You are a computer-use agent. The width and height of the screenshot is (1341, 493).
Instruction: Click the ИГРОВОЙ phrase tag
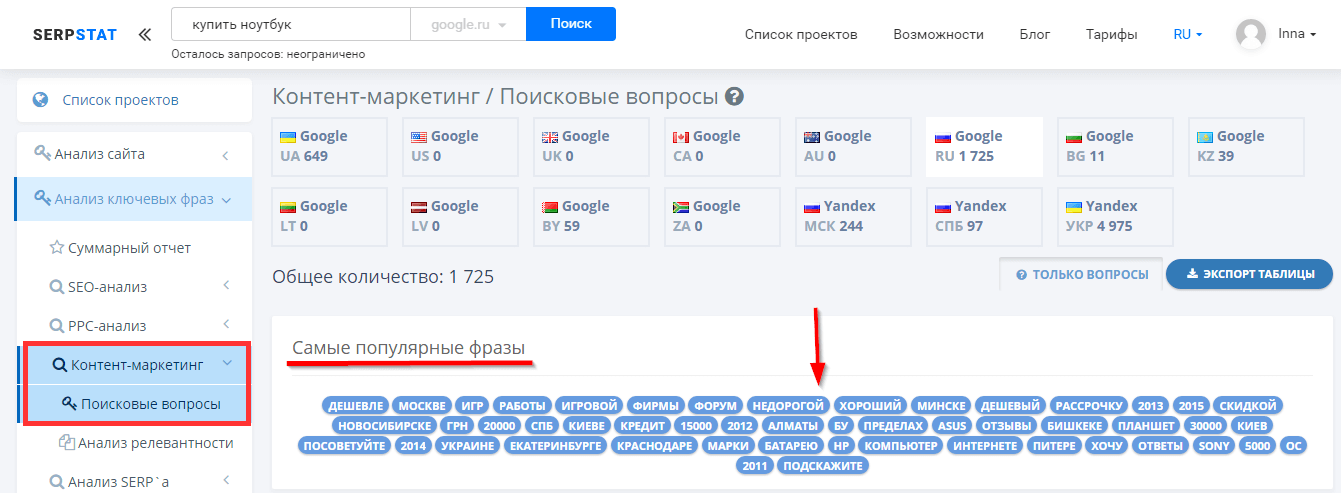589,406
